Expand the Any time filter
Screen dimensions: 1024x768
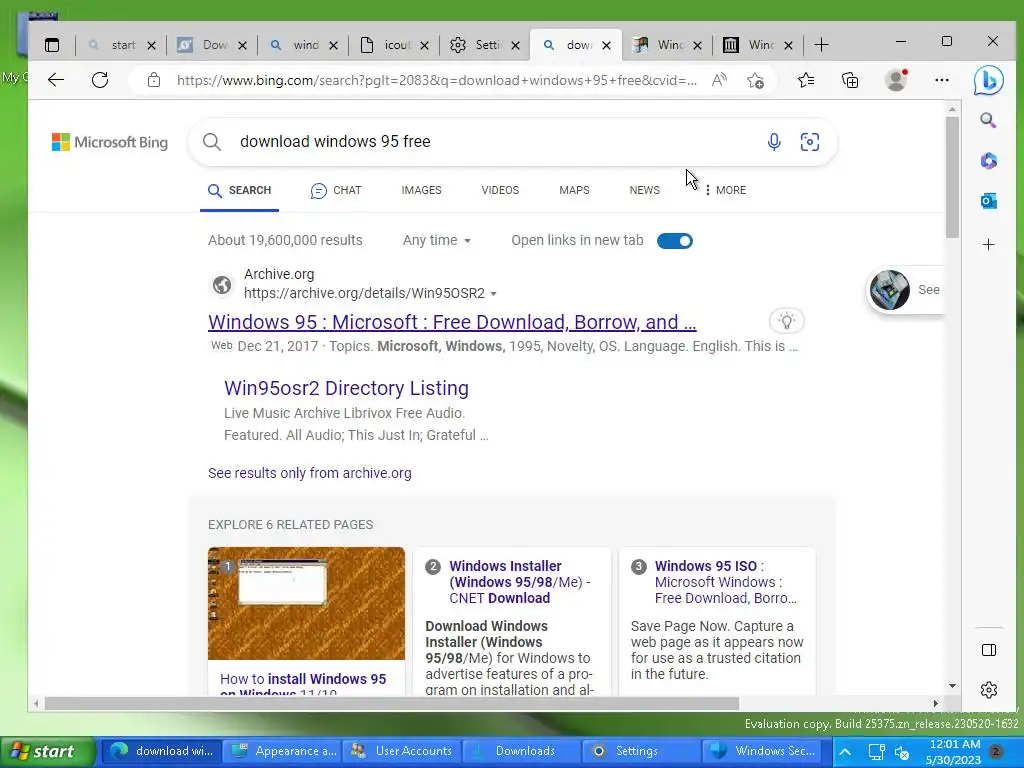click(x=436, y=240)
